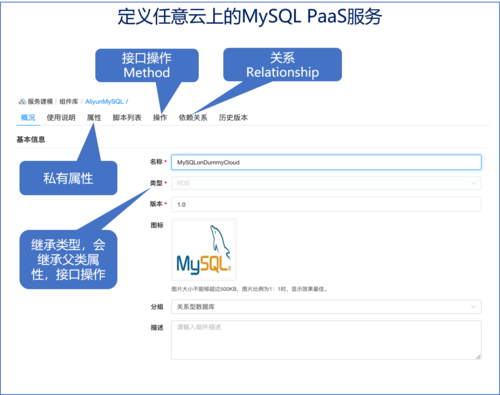Expand the 分组 关系型数据库 dropdown
500x395 pixels.
pyautogui.click(x=326, y=307)
